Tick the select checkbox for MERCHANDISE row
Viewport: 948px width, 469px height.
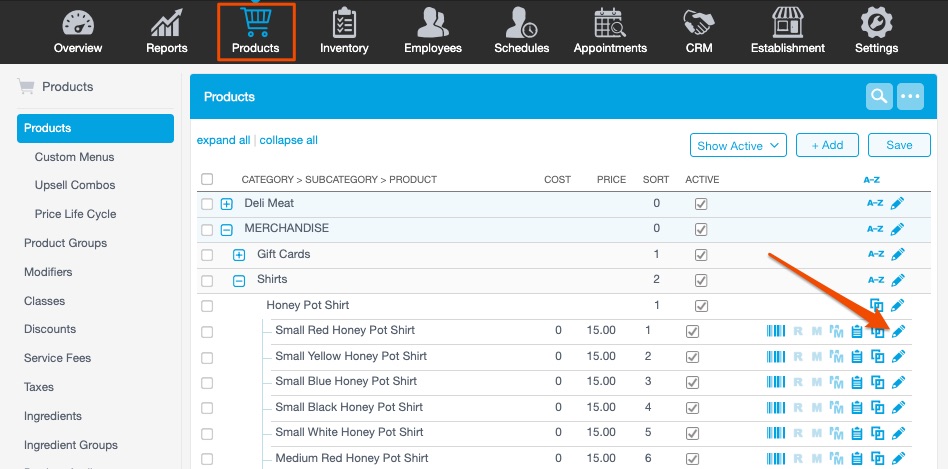[x=207, y=230]
